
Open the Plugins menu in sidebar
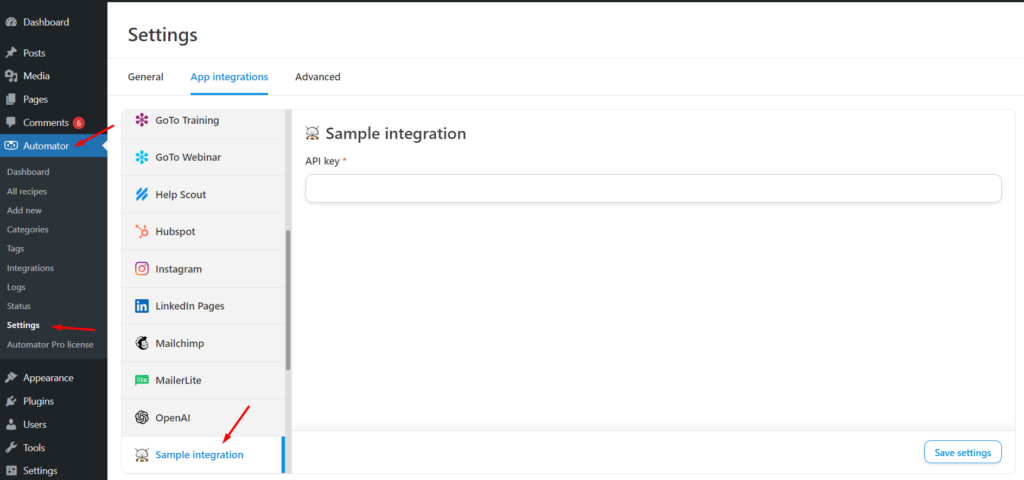coord(38,401)
